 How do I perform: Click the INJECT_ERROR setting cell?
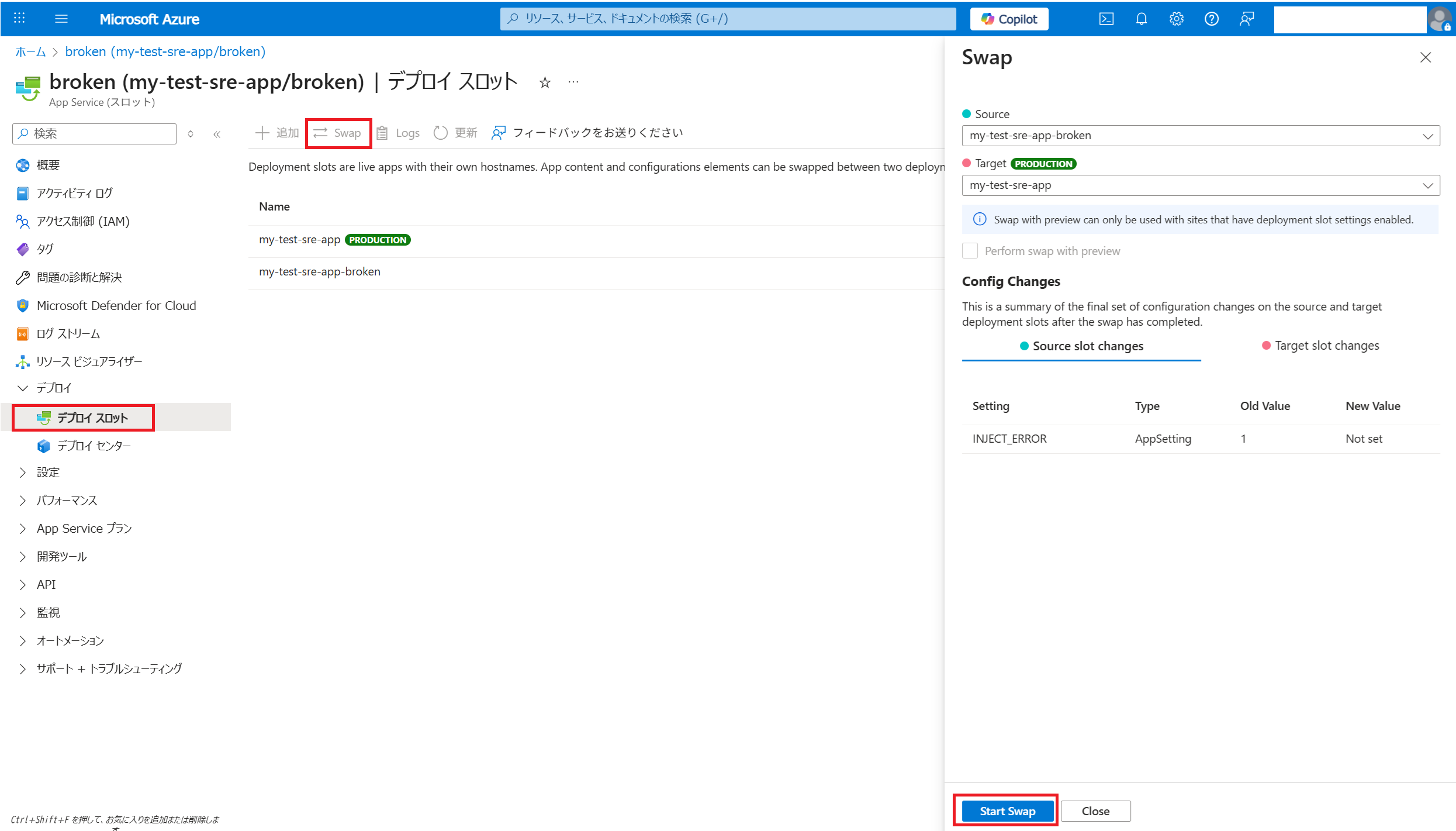pos(1009,439)
